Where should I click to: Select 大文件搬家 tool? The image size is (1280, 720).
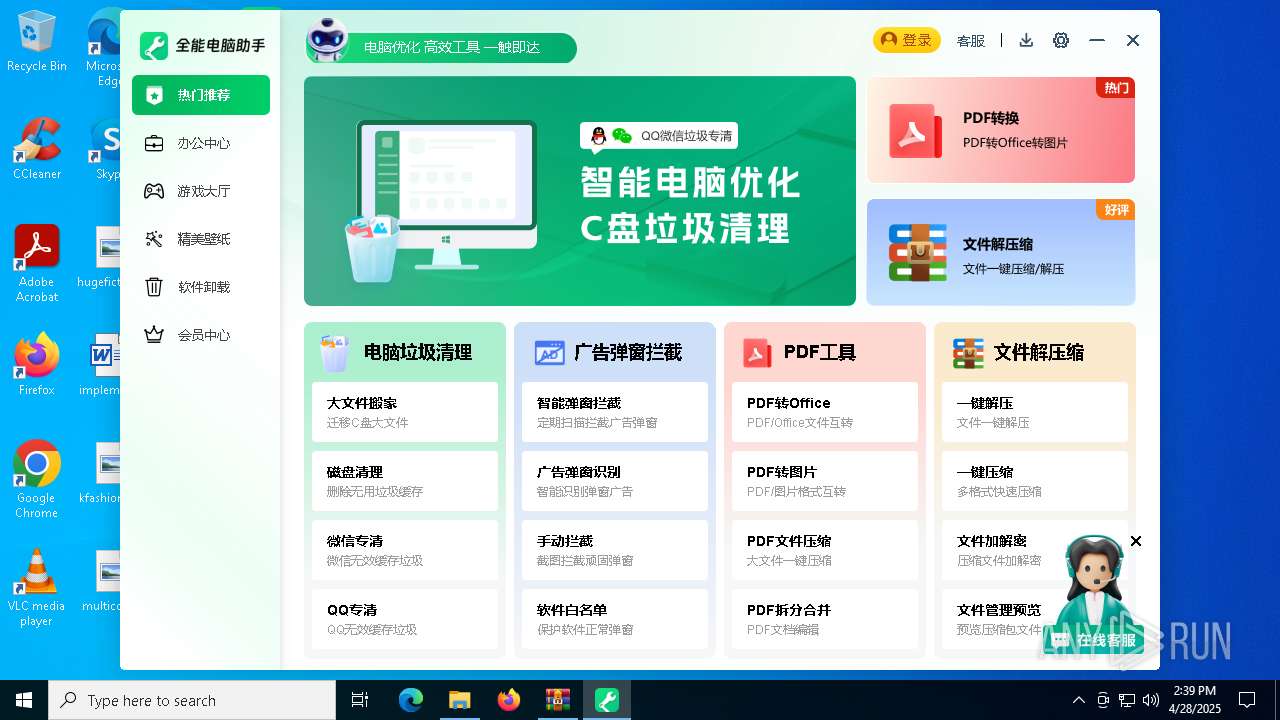[405, 412]
